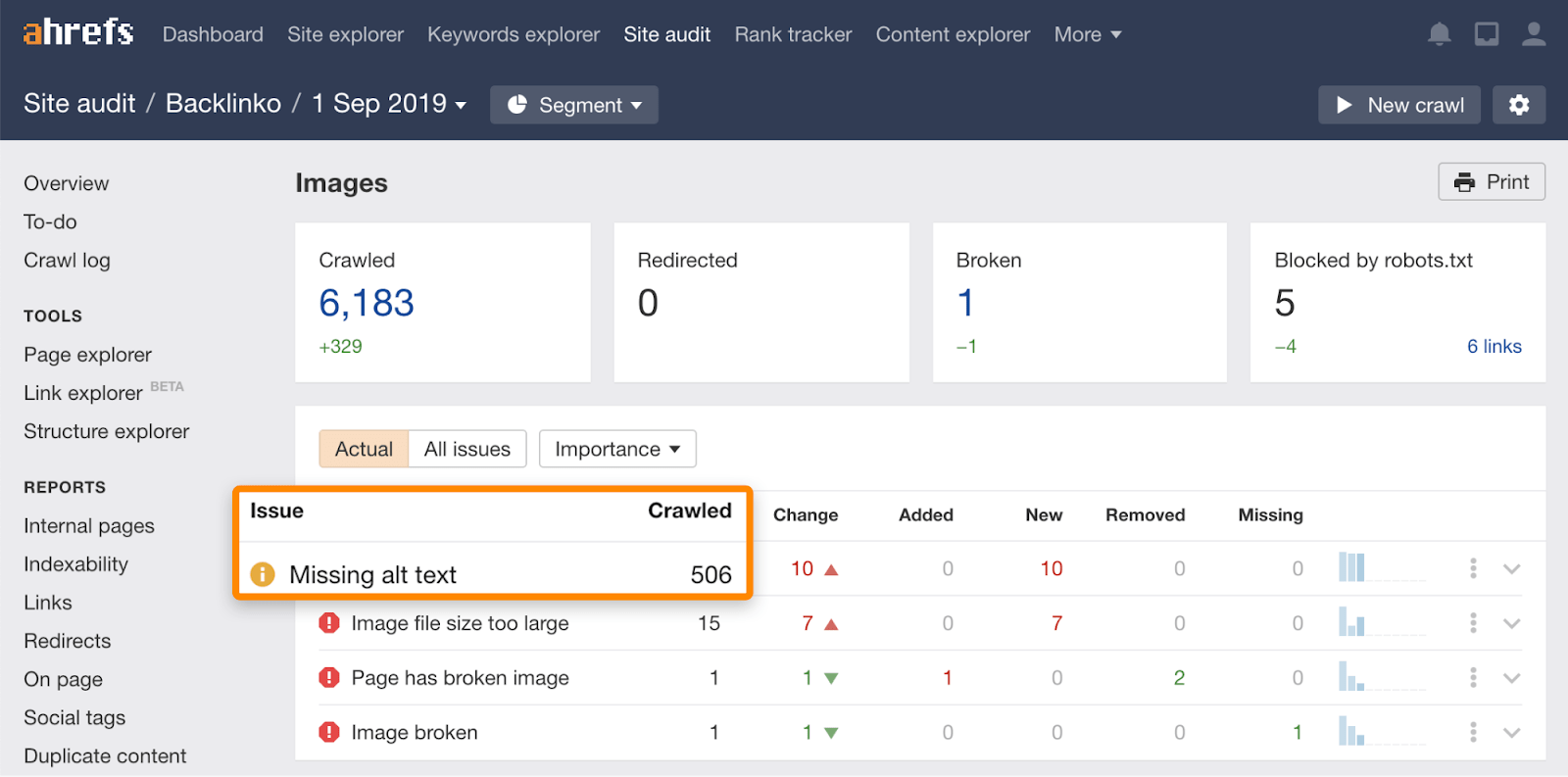Open Structure explorer in sidebar
The height and width of the screenshot is (777, 1568).
point(107,431)
